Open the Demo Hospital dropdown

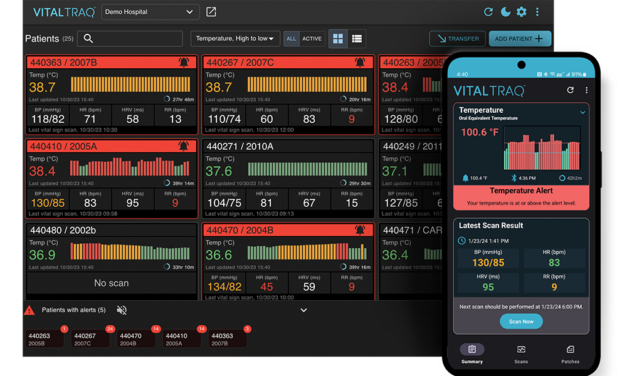point(150,12)
